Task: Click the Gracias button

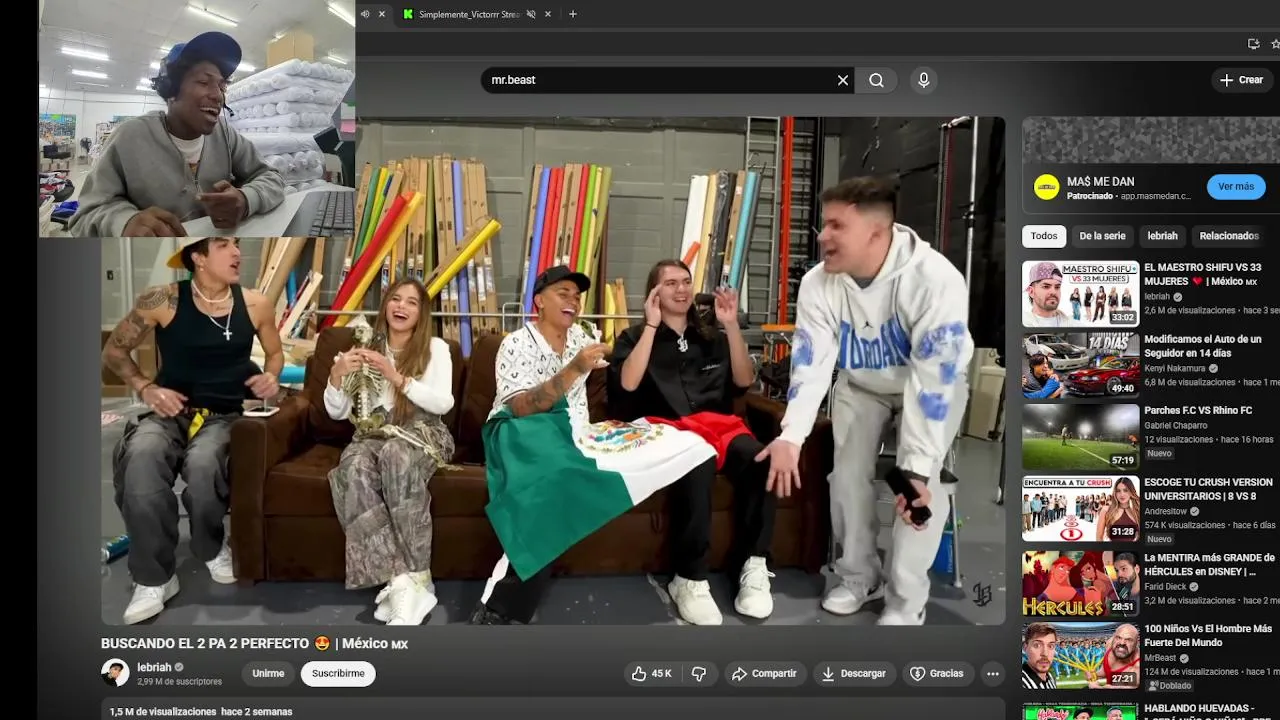Action: tap(936, 674)
